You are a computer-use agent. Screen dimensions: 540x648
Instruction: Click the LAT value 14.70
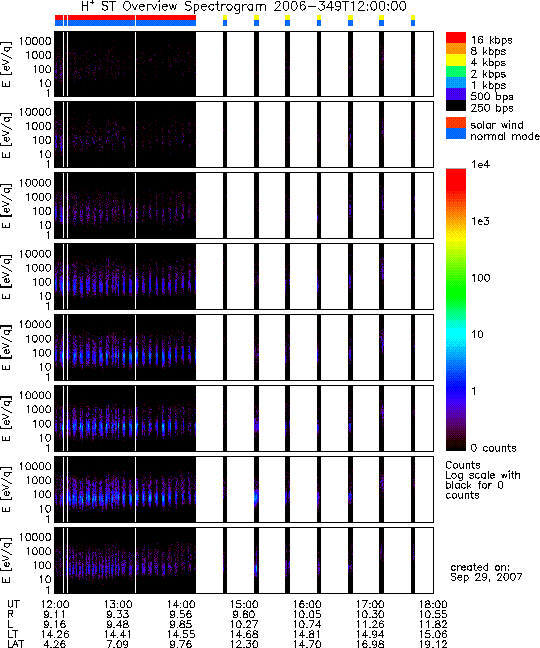307,643
